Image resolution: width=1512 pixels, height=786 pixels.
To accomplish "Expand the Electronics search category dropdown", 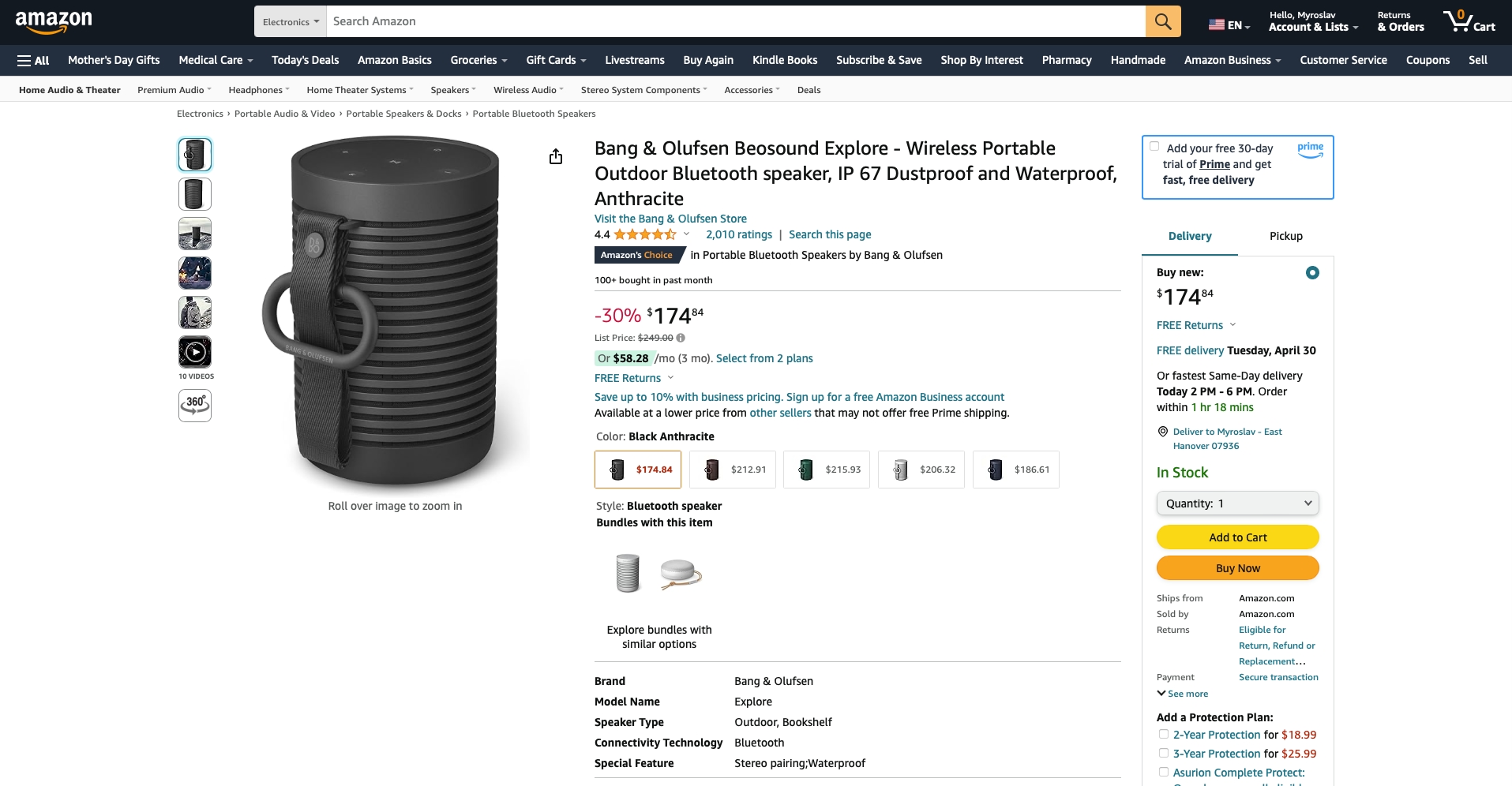I will coord(291,22).
